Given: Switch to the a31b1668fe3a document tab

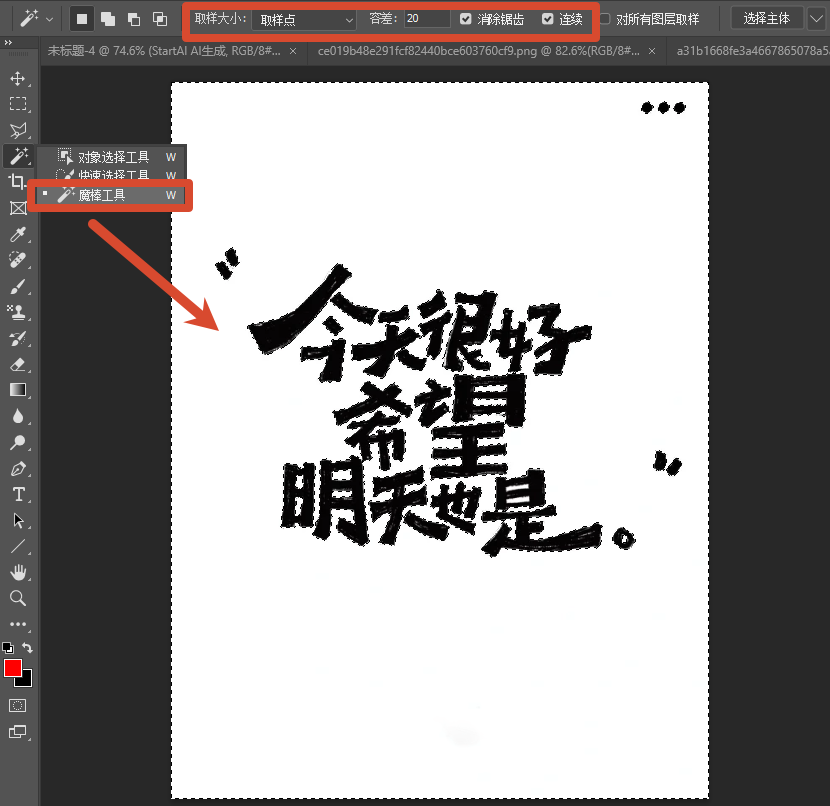Looking at the screenshot, I should 752,51.
